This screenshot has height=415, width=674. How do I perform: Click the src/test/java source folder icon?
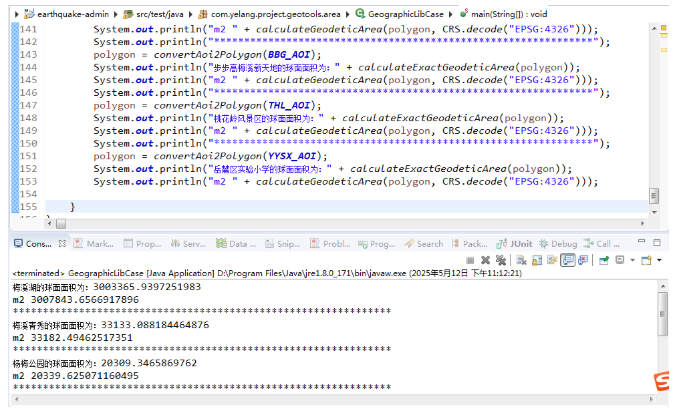(x=128, y=14)
